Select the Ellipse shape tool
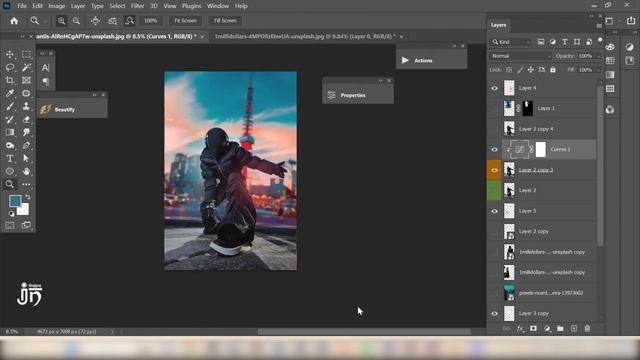The image size is (640, 360). pyautogui.click(x=10, y=171)
